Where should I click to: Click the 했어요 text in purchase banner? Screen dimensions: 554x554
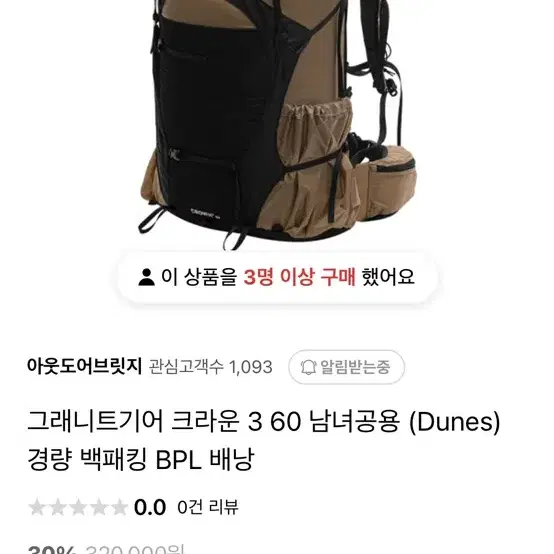(388, 277)
